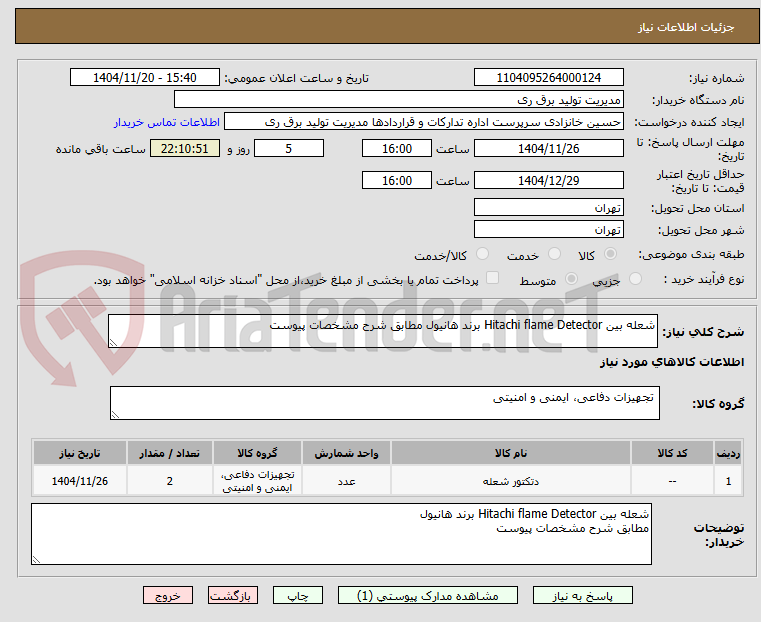Image resolution: width=761 pixels, height=622 pixels.
Task: Click the 'نام کالا' column header
Action: point(511,453)
